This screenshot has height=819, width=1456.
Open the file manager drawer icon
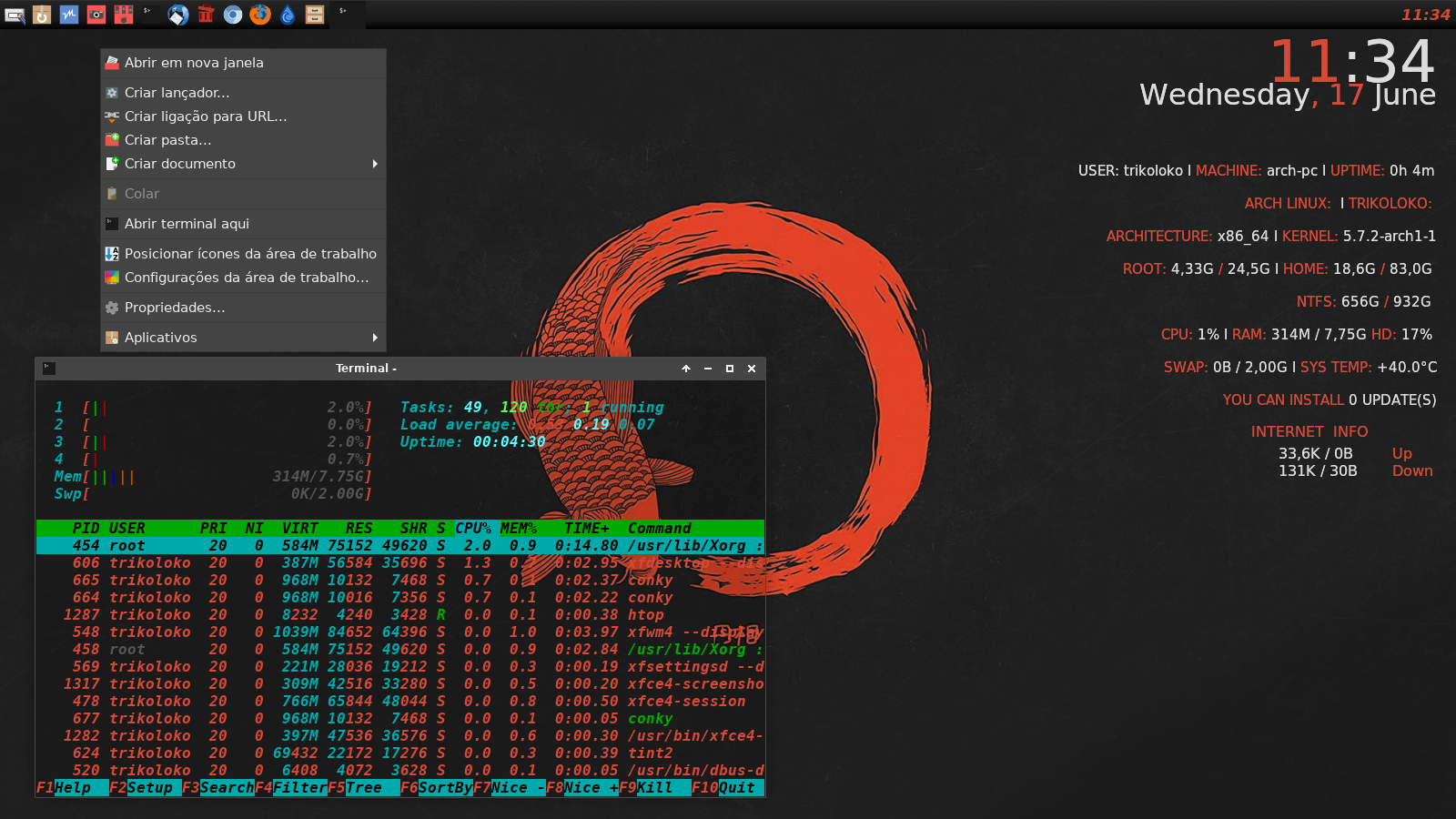pyautogui.click(x=315, y=15)
